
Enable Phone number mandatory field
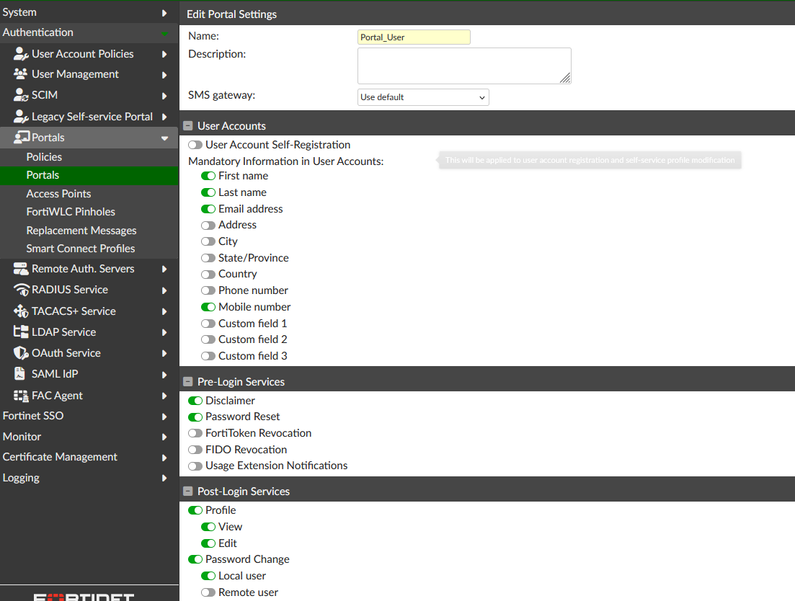[208, 291]
